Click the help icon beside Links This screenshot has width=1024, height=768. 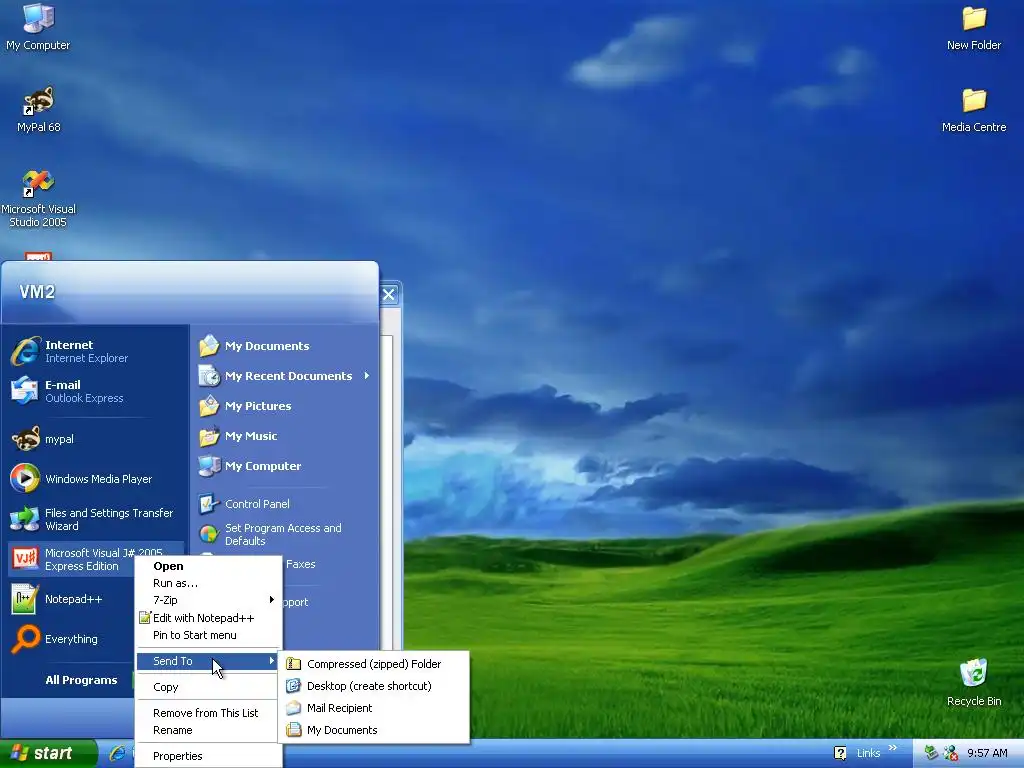(840, 753)
